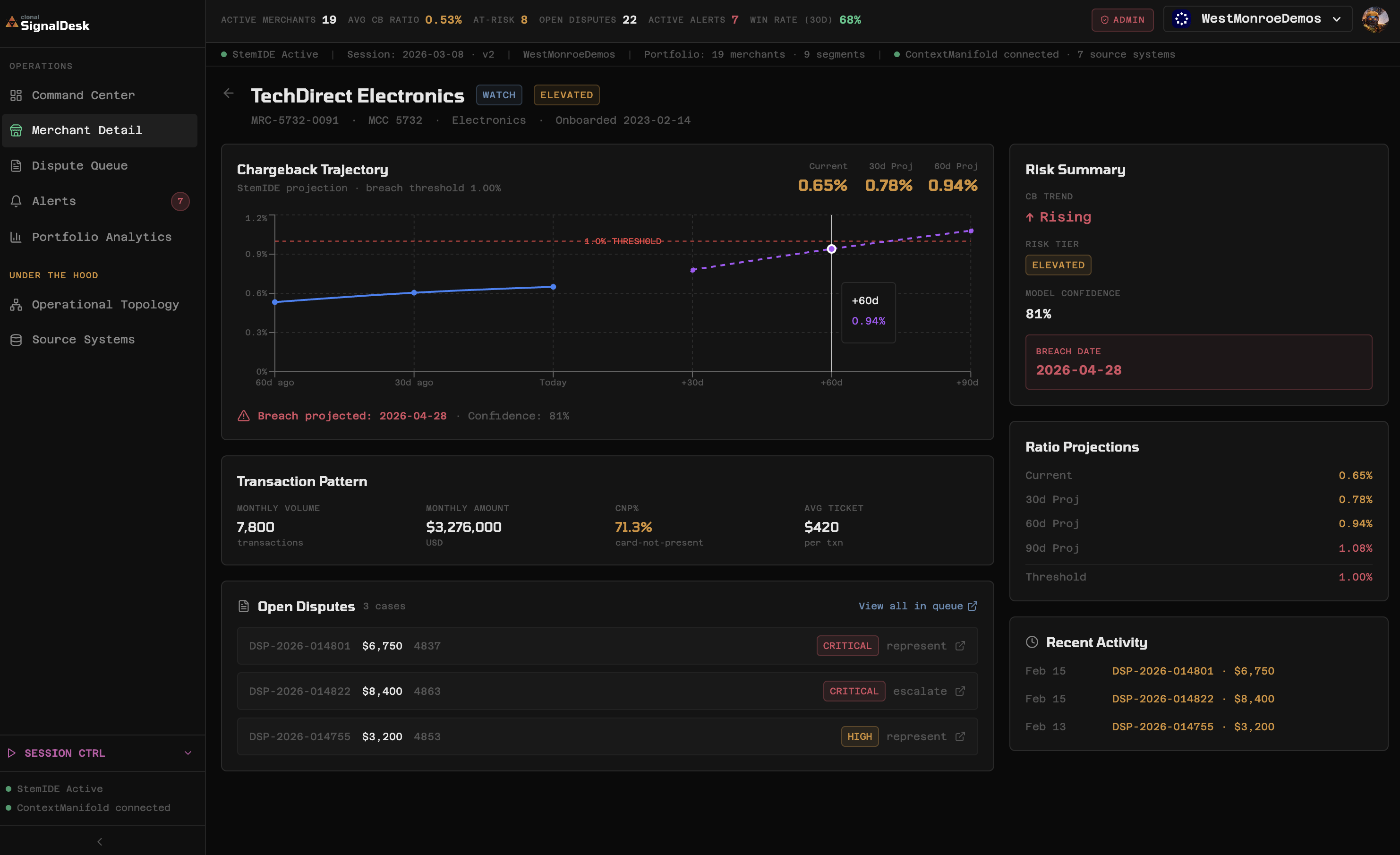The height and width of the screenshot is (855, 1400).
Task: Select the +60d projection marker on the chart
Action: 831,248
